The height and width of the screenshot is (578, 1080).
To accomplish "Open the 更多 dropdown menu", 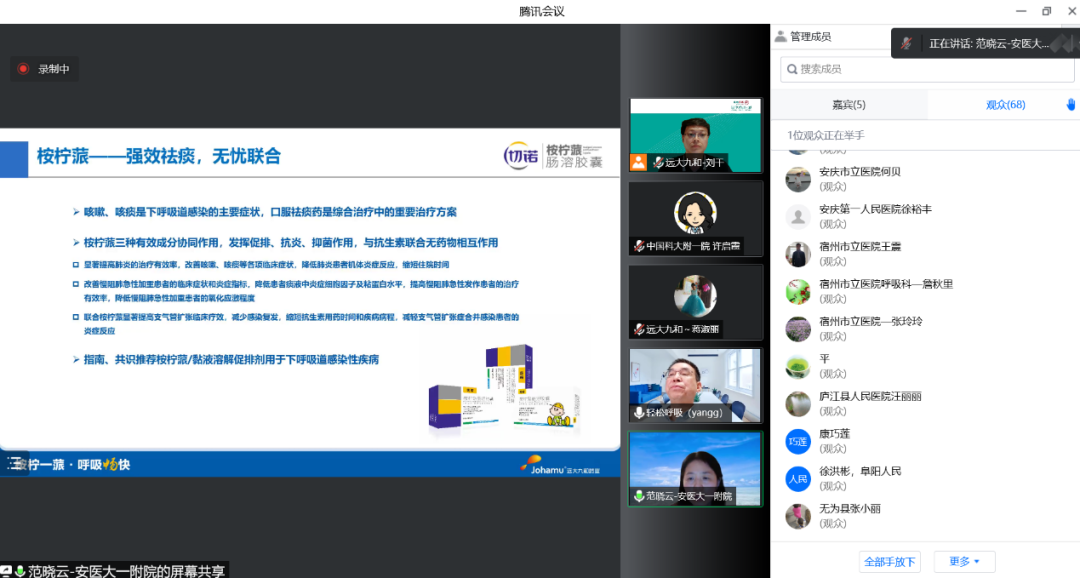I will pos(964,561).
